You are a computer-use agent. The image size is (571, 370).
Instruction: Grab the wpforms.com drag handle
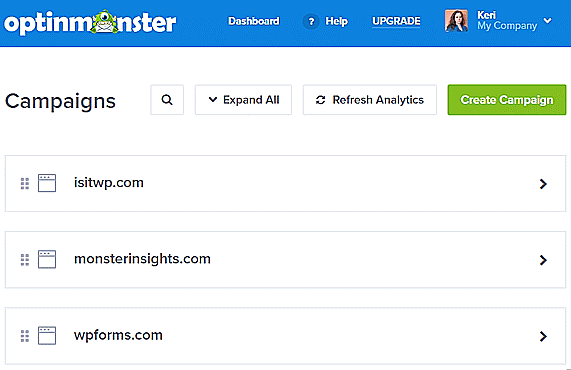click(25, 336)
